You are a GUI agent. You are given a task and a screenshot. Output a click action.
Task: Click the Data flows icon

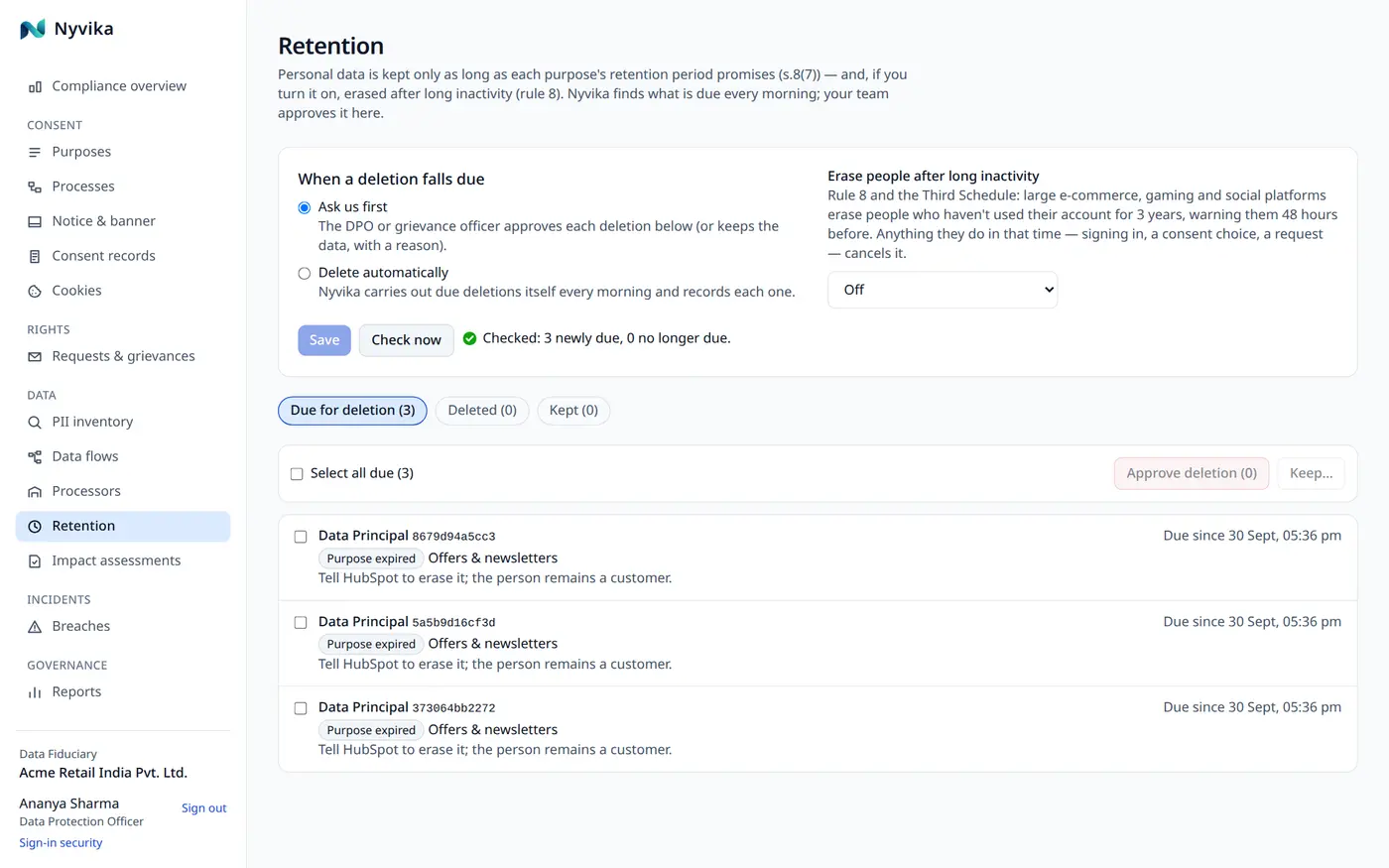point(35,456)
